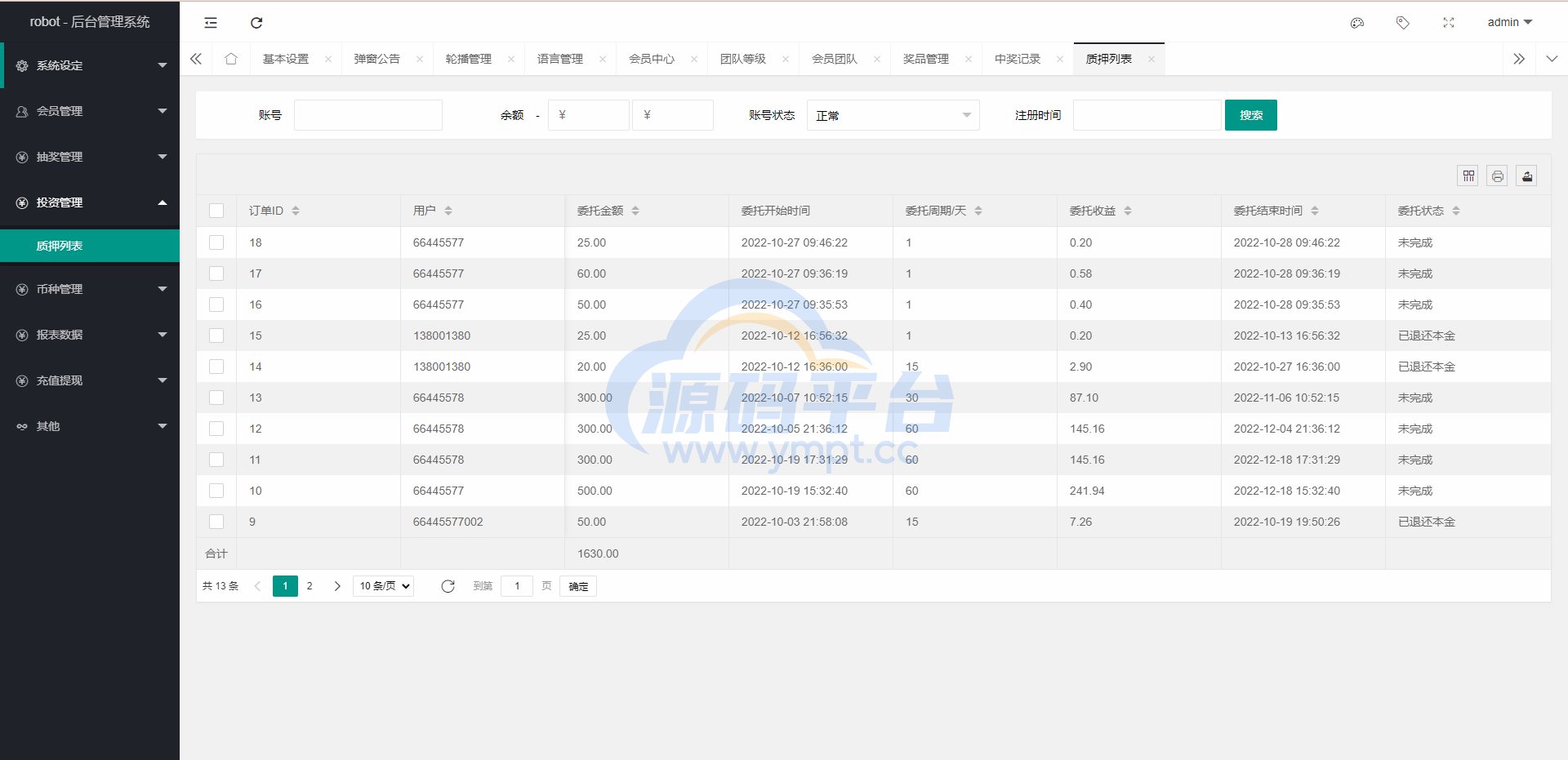1568x760 pixels.
Task: Sort by 委托金额 column arrows
Action: click(635, 211)
